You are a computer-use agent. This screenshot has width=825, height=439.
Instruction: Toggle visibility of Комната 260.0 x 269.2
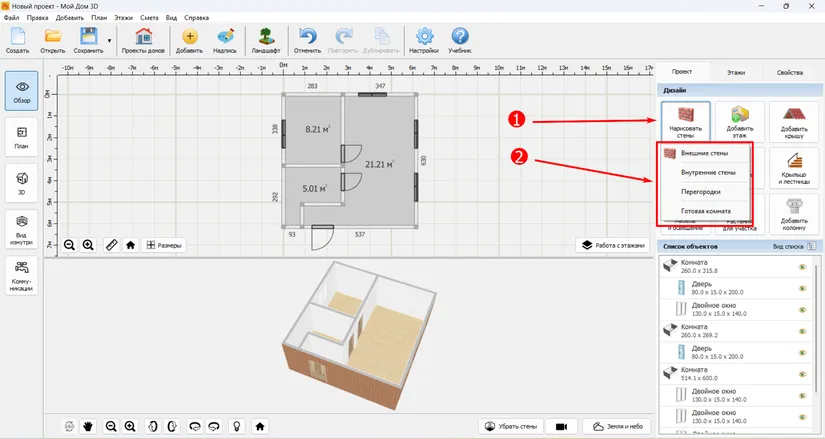tap(802, 331)
